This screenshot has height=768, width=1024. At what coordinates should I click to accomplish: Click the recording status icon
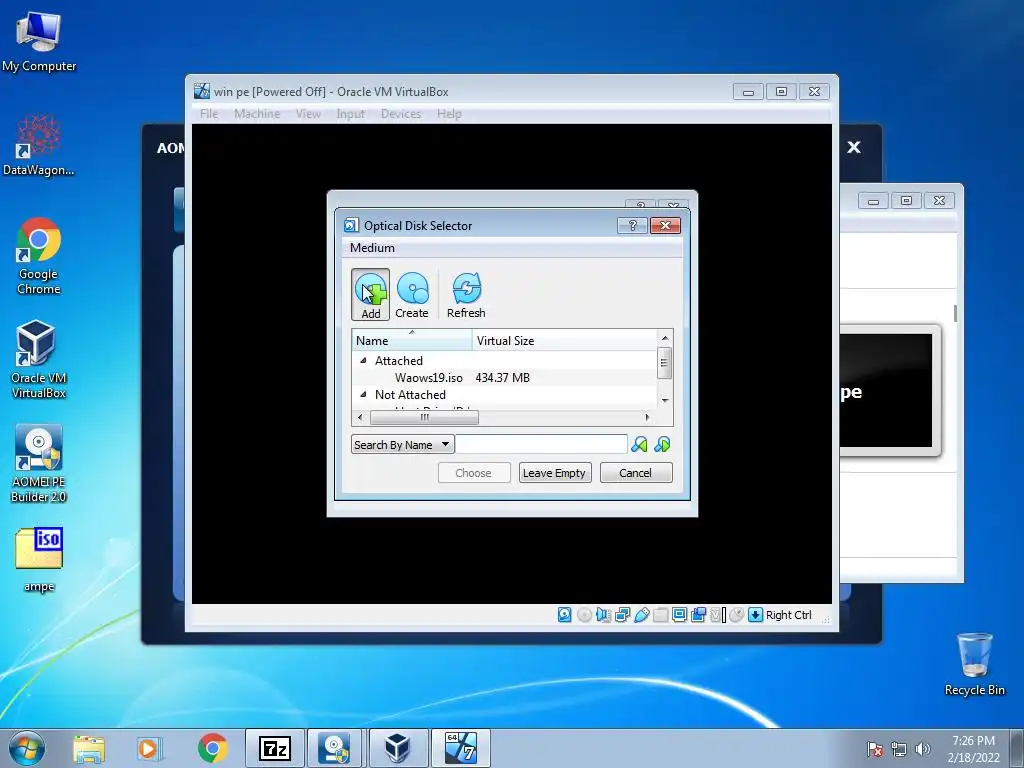(x=698, y=615)
